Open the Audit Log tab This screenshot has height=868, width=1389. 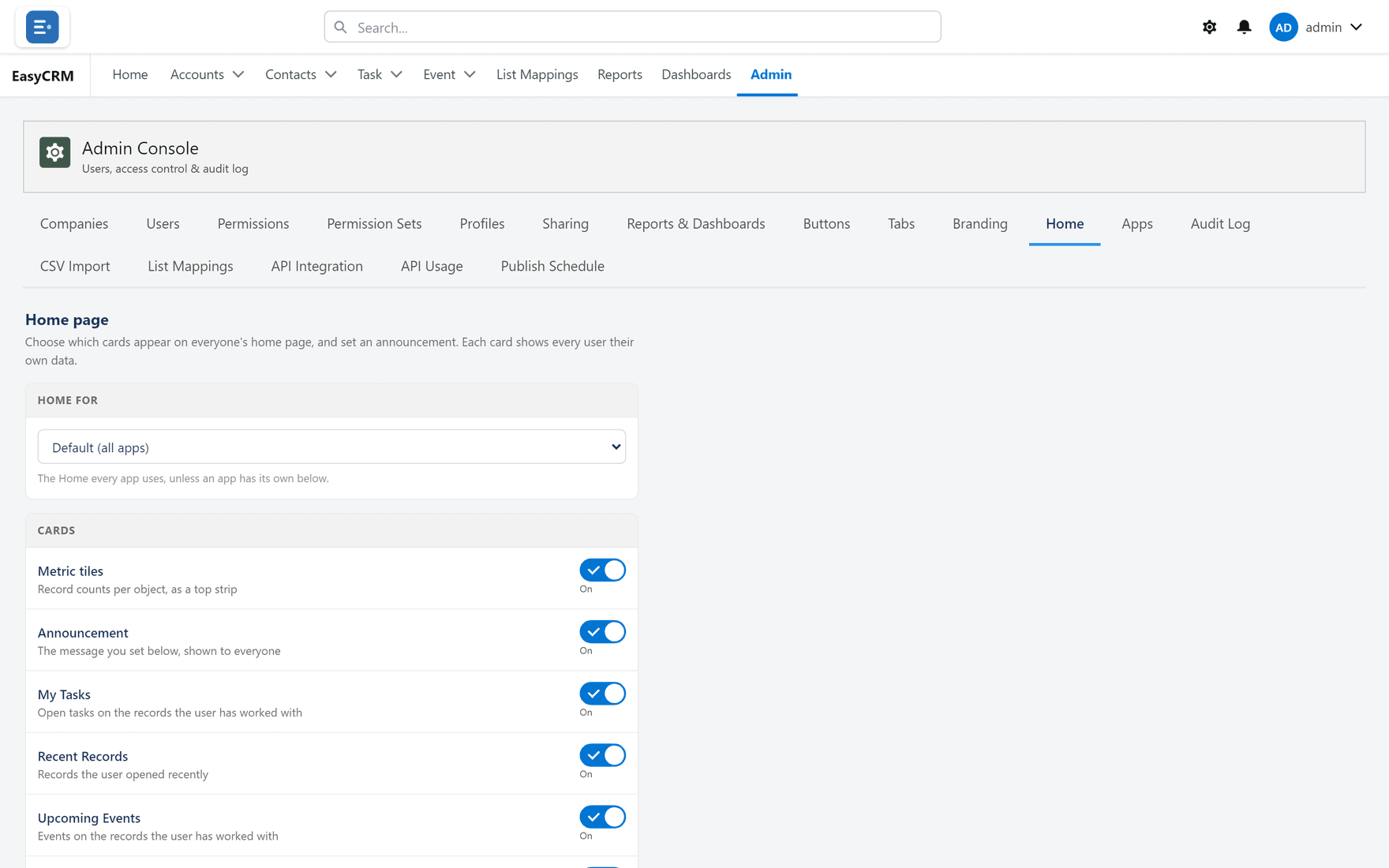[1220, 223]
